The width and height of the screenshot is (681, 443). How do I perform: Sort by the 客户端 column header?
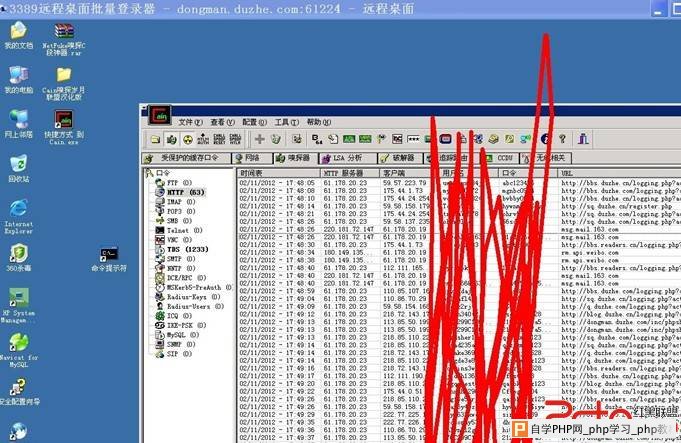click(x=409, y=173)
